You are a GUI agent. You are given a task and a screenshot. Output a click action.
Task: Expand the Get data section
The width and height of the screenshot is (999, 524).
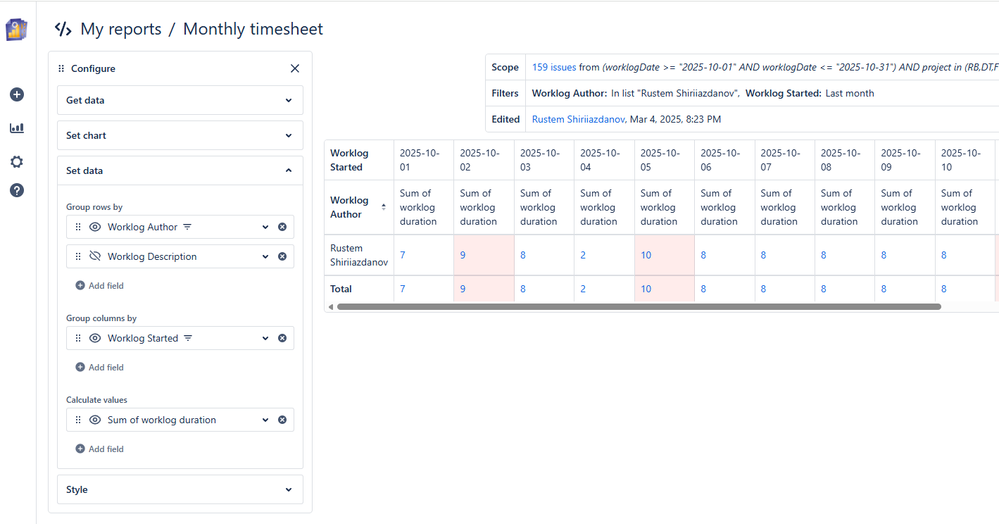pyautogui.click(x=180, y=100)
